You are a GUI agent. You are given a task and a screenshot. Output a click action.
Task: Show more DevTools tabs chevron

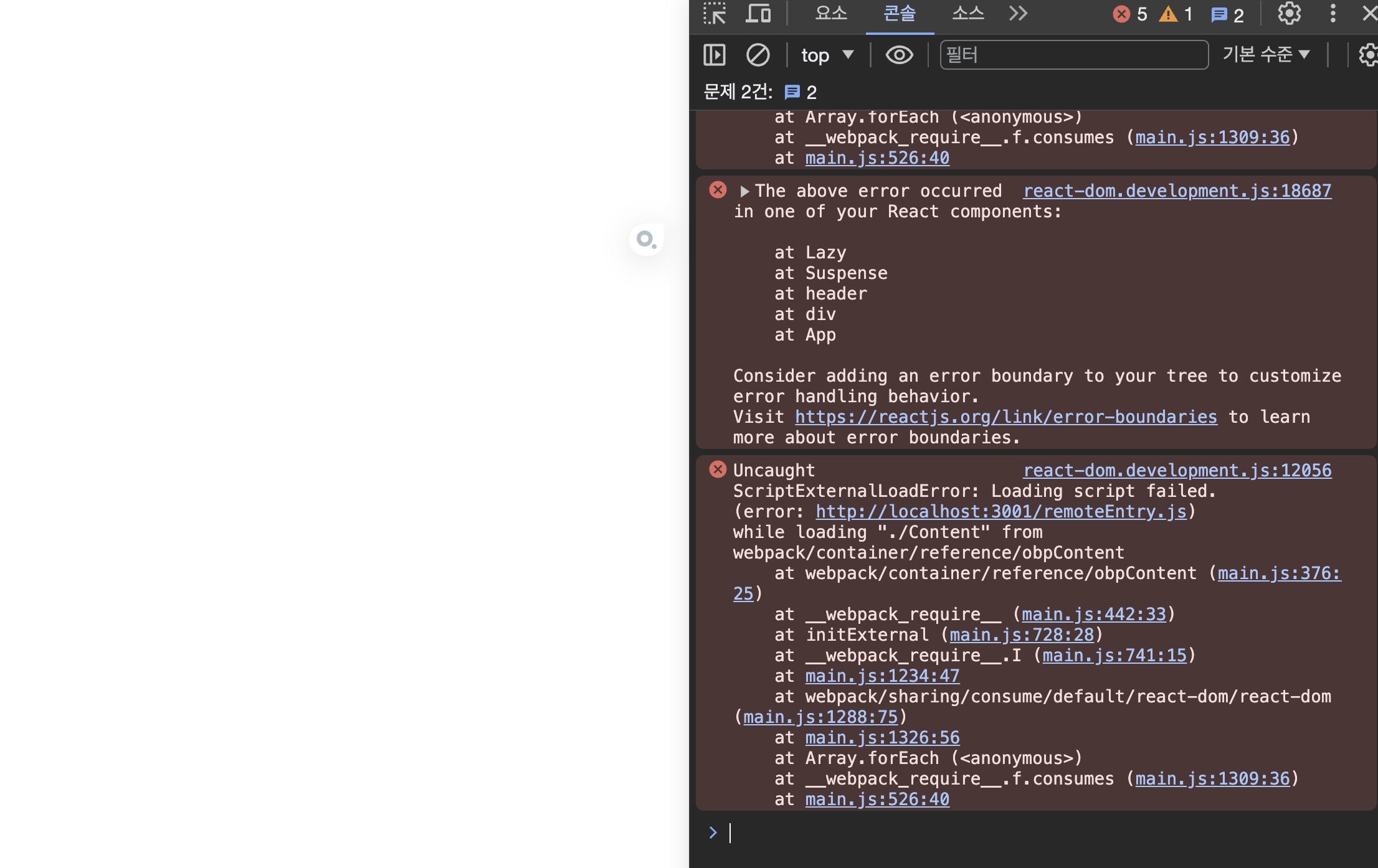[x=1018, y=14]
